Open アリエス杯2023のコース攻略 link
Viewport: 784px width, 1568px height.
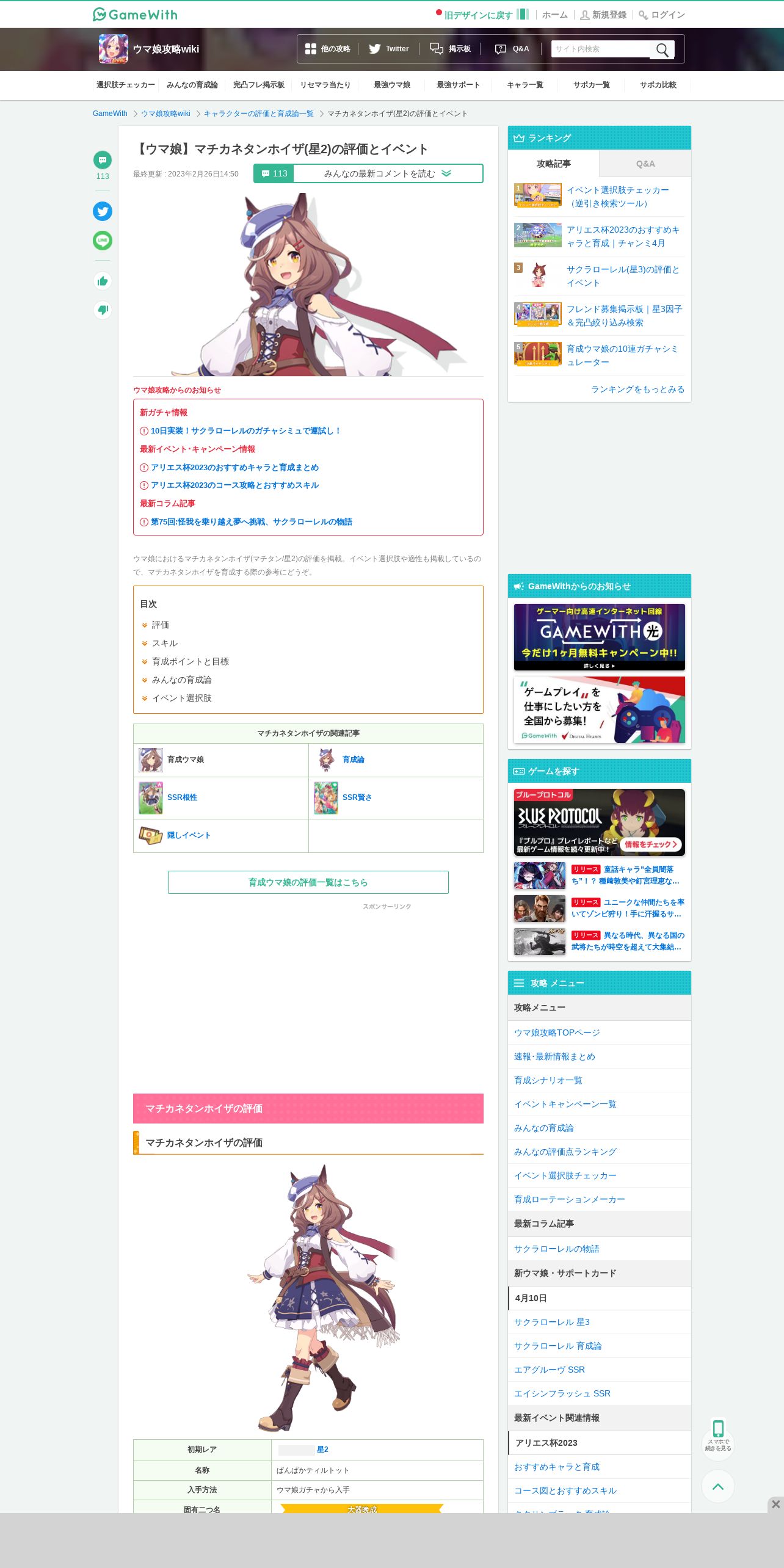234,485
